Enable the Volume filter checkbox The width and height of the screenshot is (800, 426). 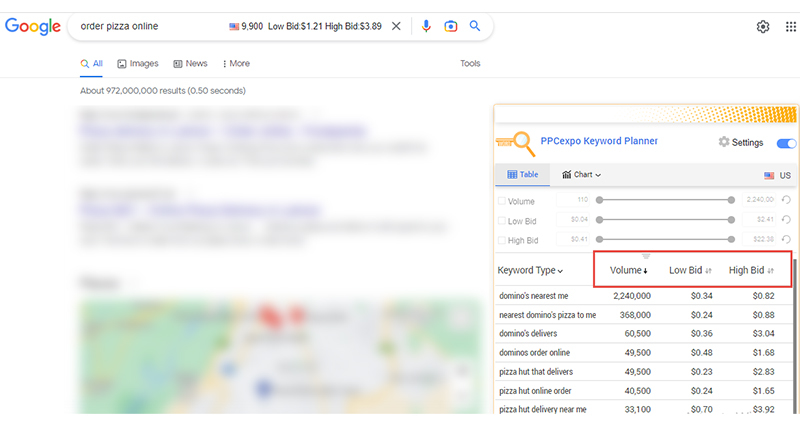[502, 201]
